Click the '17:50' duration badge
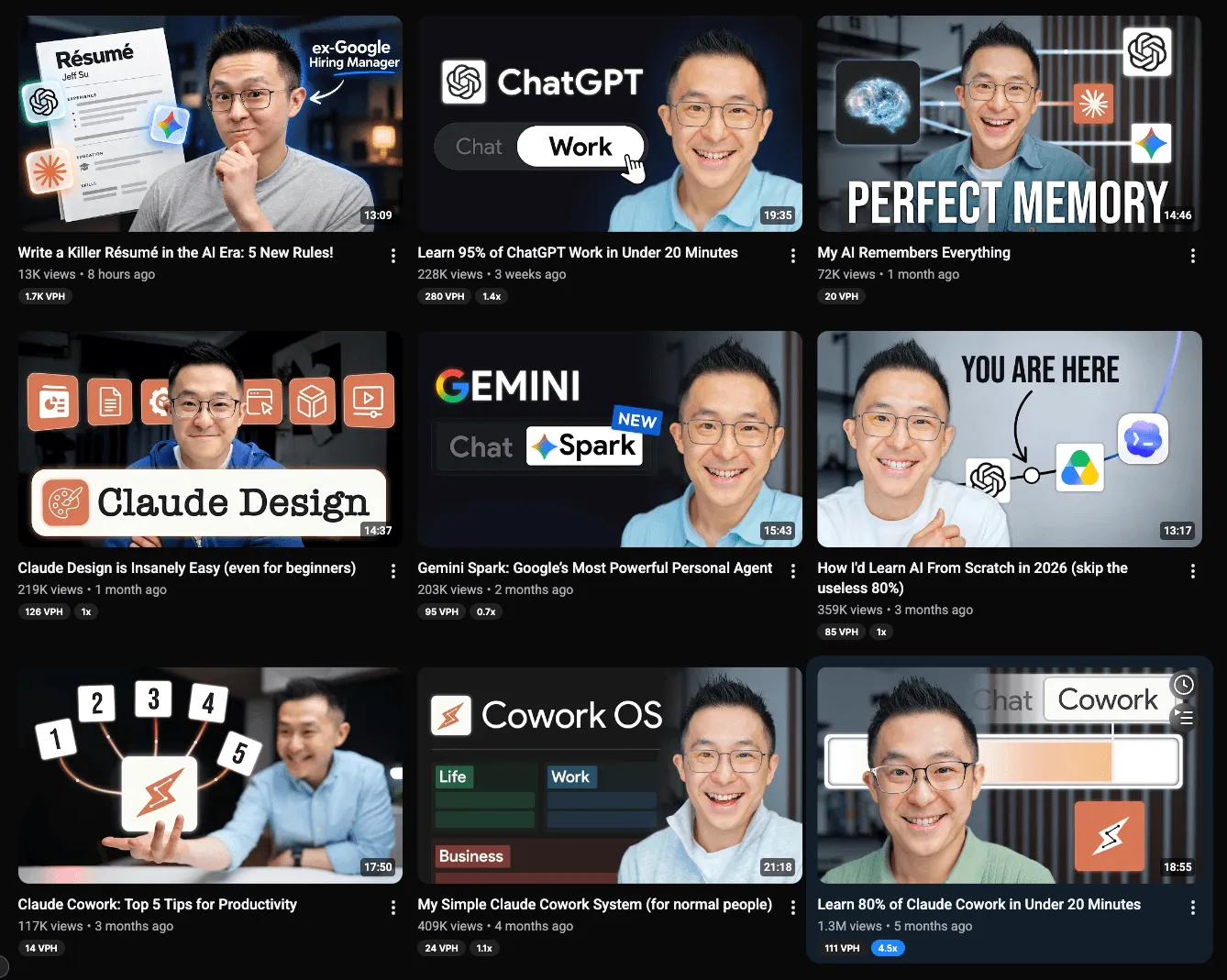 [378, 867]
